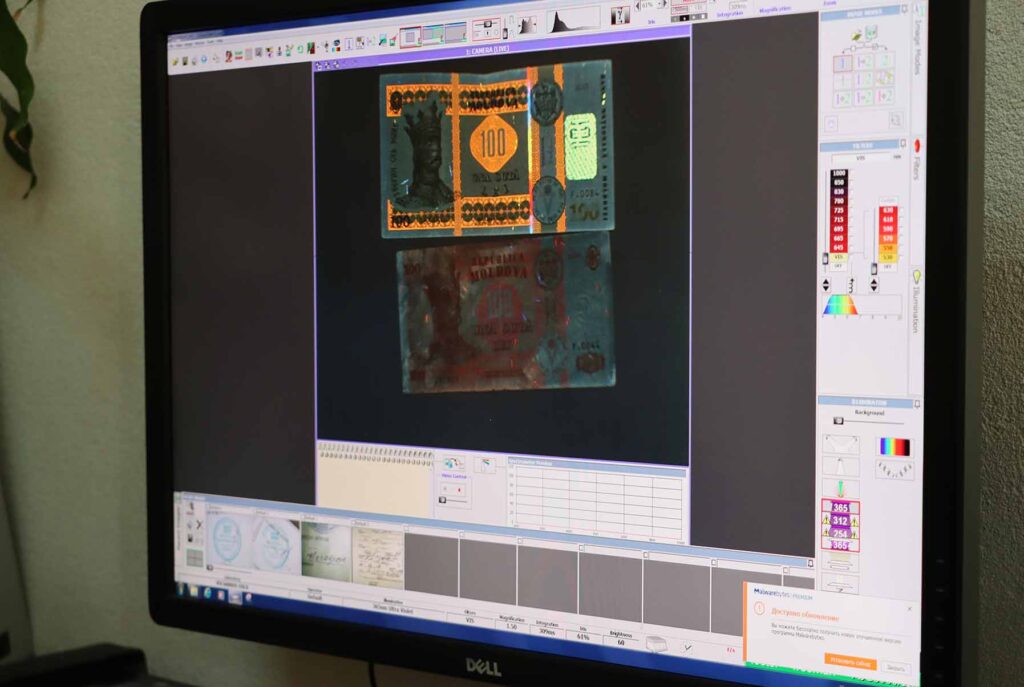Click the Закрыть button in Malwarebytes notification
The height and width of the screenshot is (687, 1024).
click(x=896, y=667)
